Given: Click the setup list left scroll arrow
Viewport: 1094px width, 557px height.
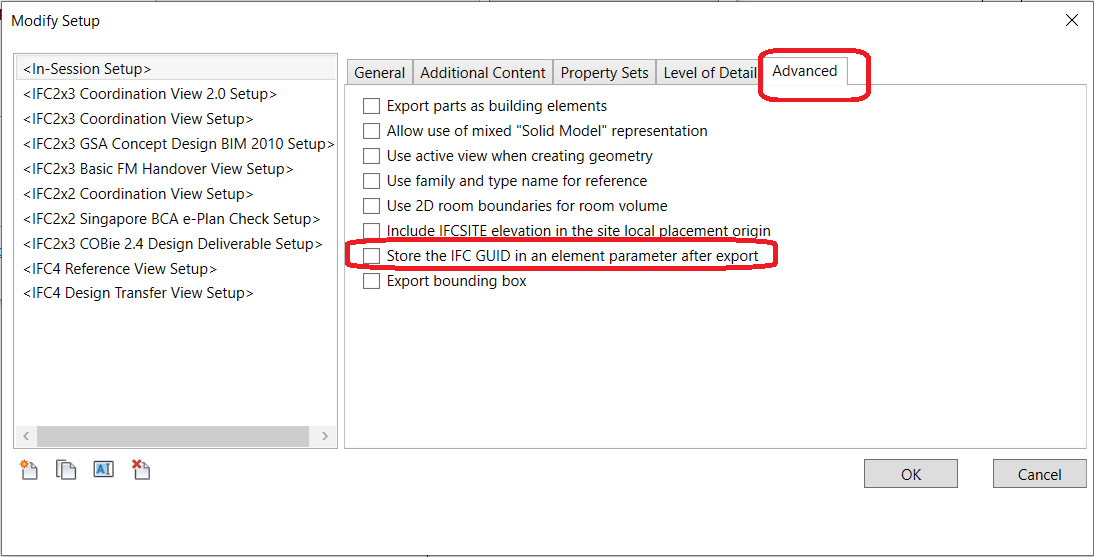Looking at the screenshot, I should point(26,437).
